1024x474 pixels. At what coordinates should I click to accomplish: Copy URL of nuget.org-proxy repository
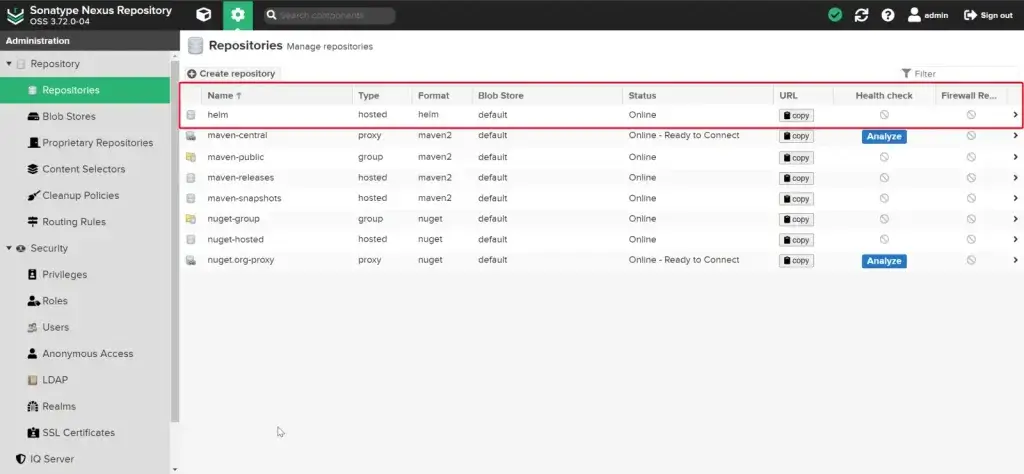(x=796, y=261)
